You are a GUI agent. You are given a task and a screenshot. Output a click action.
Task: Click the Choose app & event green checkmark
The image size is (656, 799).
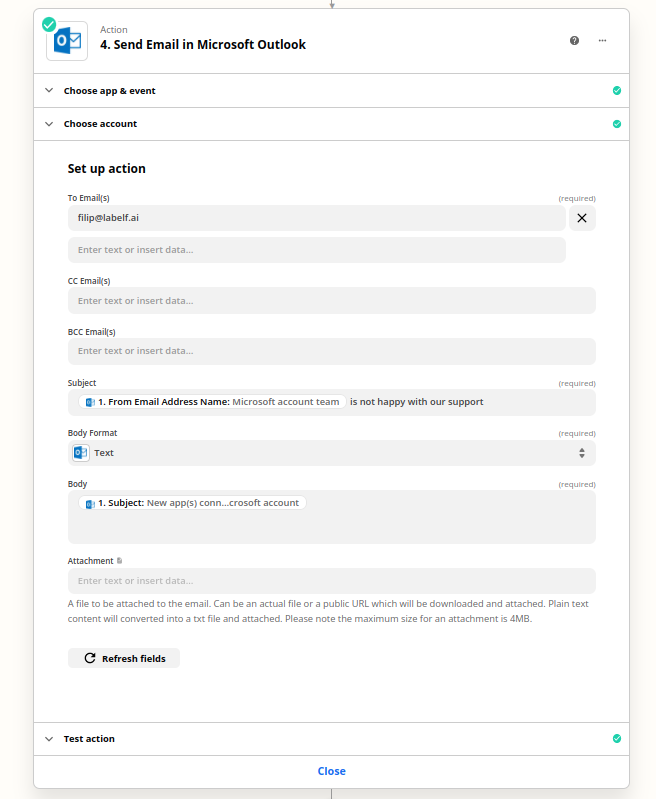[x=616, y=91]
